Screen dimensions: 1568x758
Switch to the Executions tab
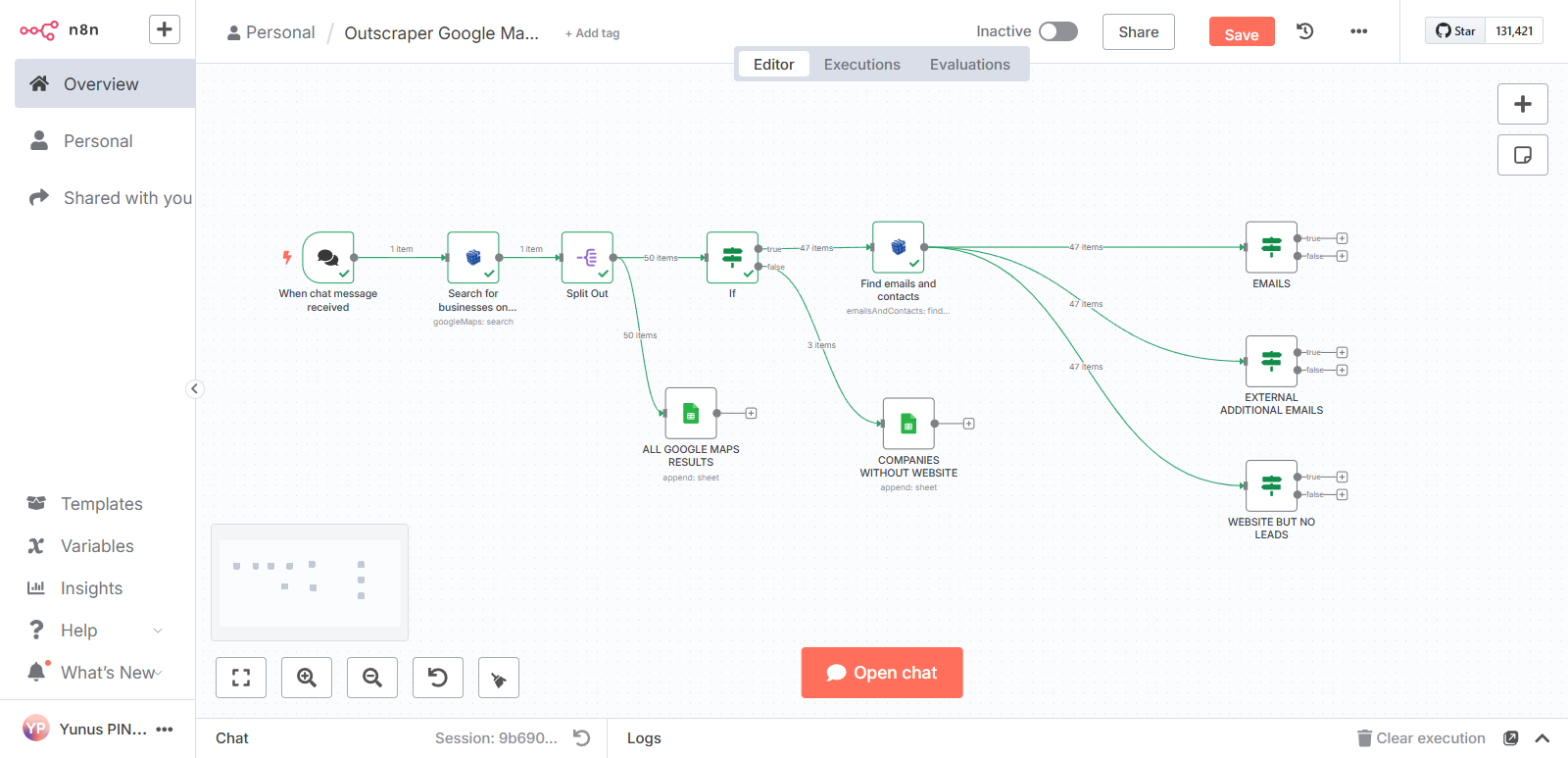[x=861, y=65]
